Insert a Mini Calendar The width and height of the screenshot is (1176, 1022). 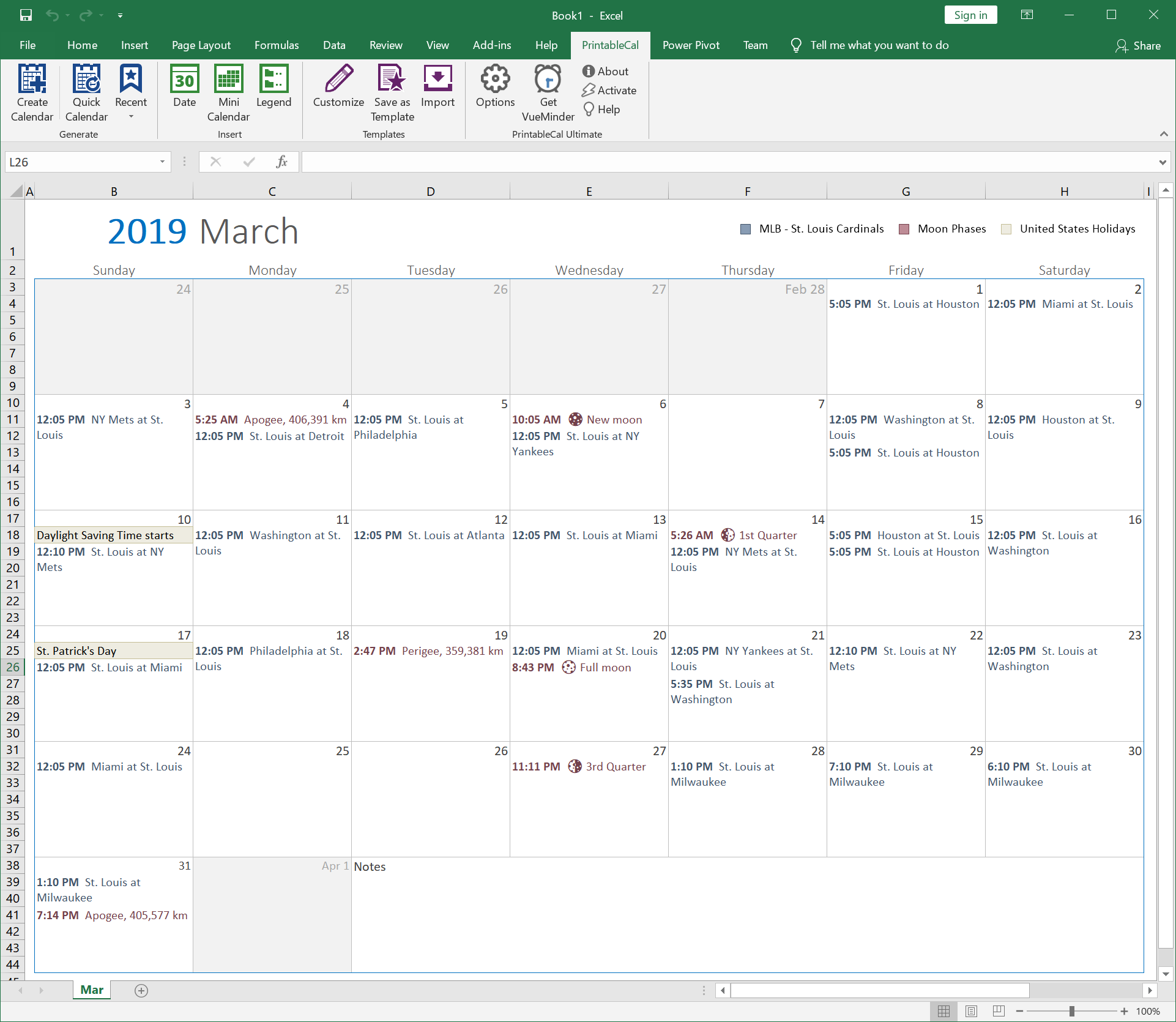point(228,93)
